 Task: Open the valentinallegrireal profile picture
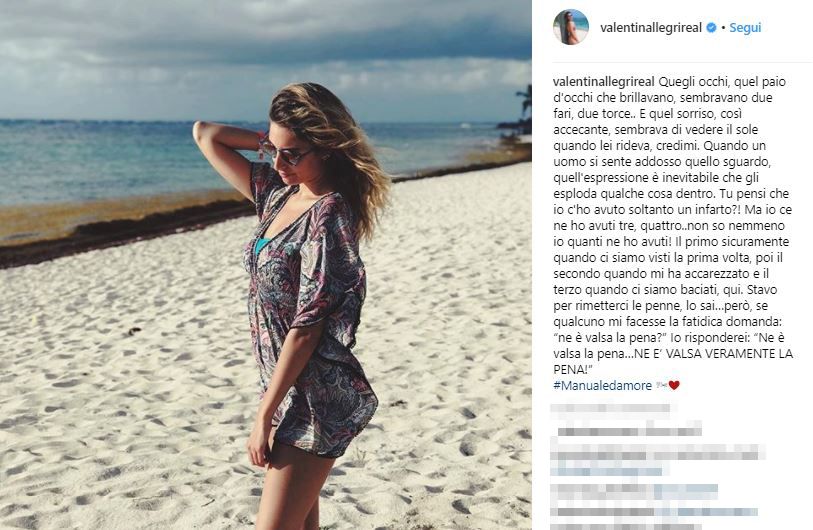[571, 27]
